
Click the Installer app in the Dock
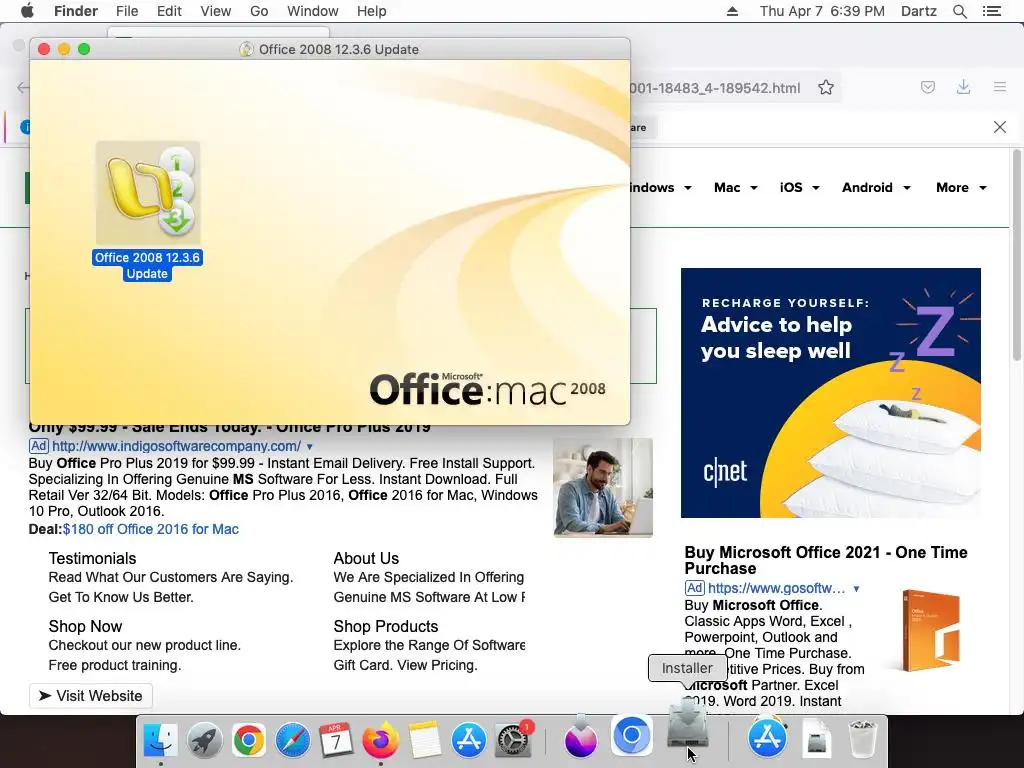(688, 725)
